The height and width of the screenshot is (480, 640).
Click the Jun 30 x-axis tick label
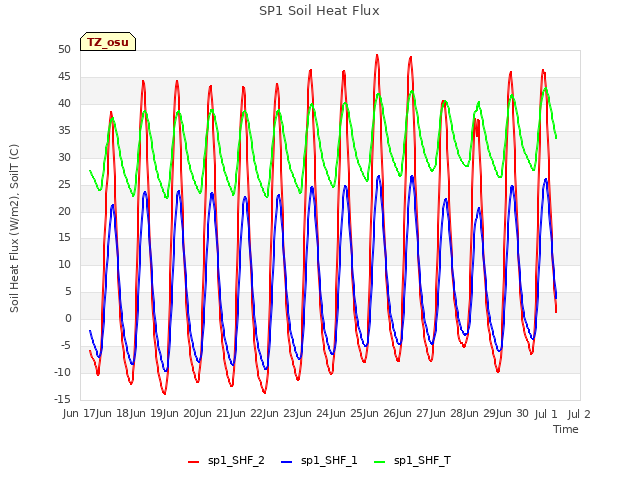click(x=514, y=414)
